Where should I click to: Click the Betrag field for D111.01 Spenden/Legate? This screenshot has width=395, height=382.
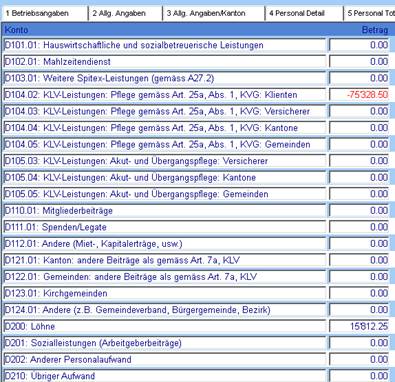[x=359, y=227]
